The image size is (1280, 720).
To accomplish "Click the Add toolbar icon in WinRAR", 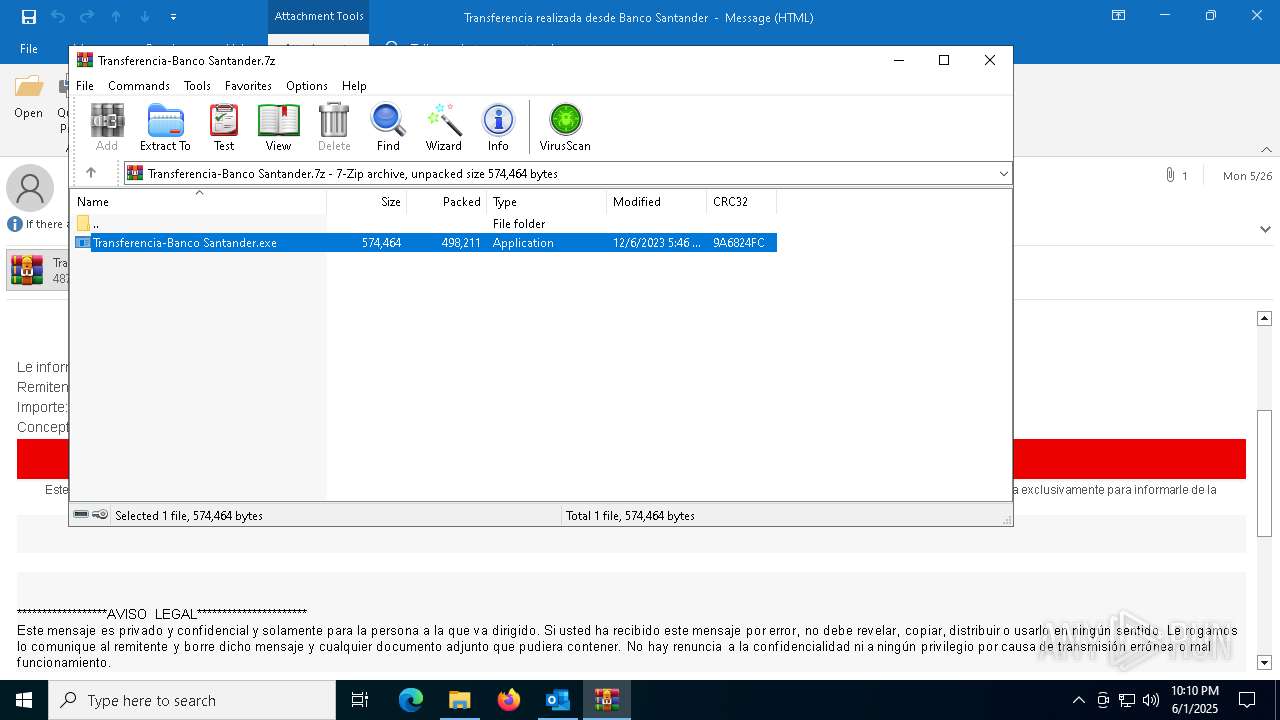I will click(x=107, y=127).
